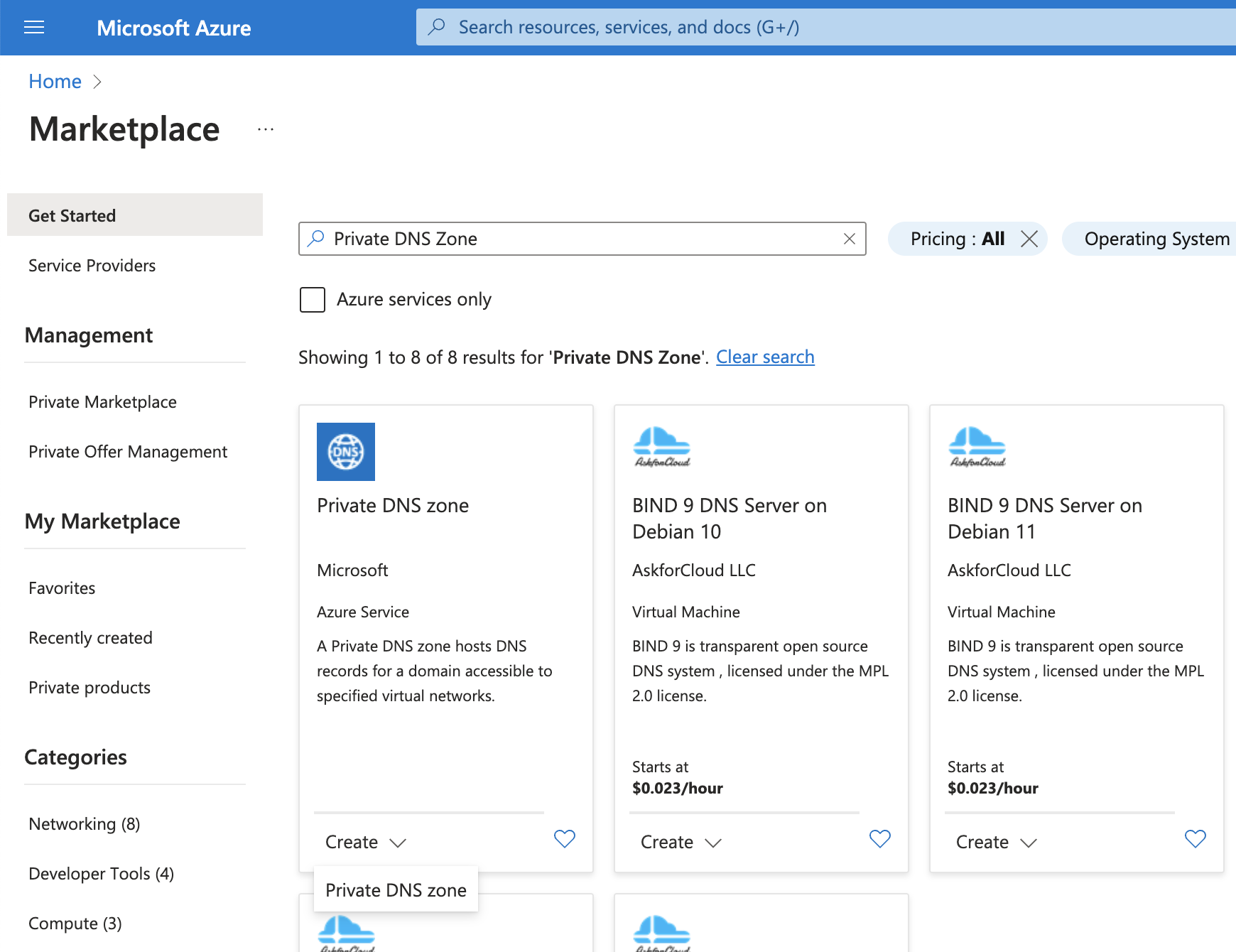The image size is (1236, 952).
Task: Open Private products list
Action: [90, 688]
